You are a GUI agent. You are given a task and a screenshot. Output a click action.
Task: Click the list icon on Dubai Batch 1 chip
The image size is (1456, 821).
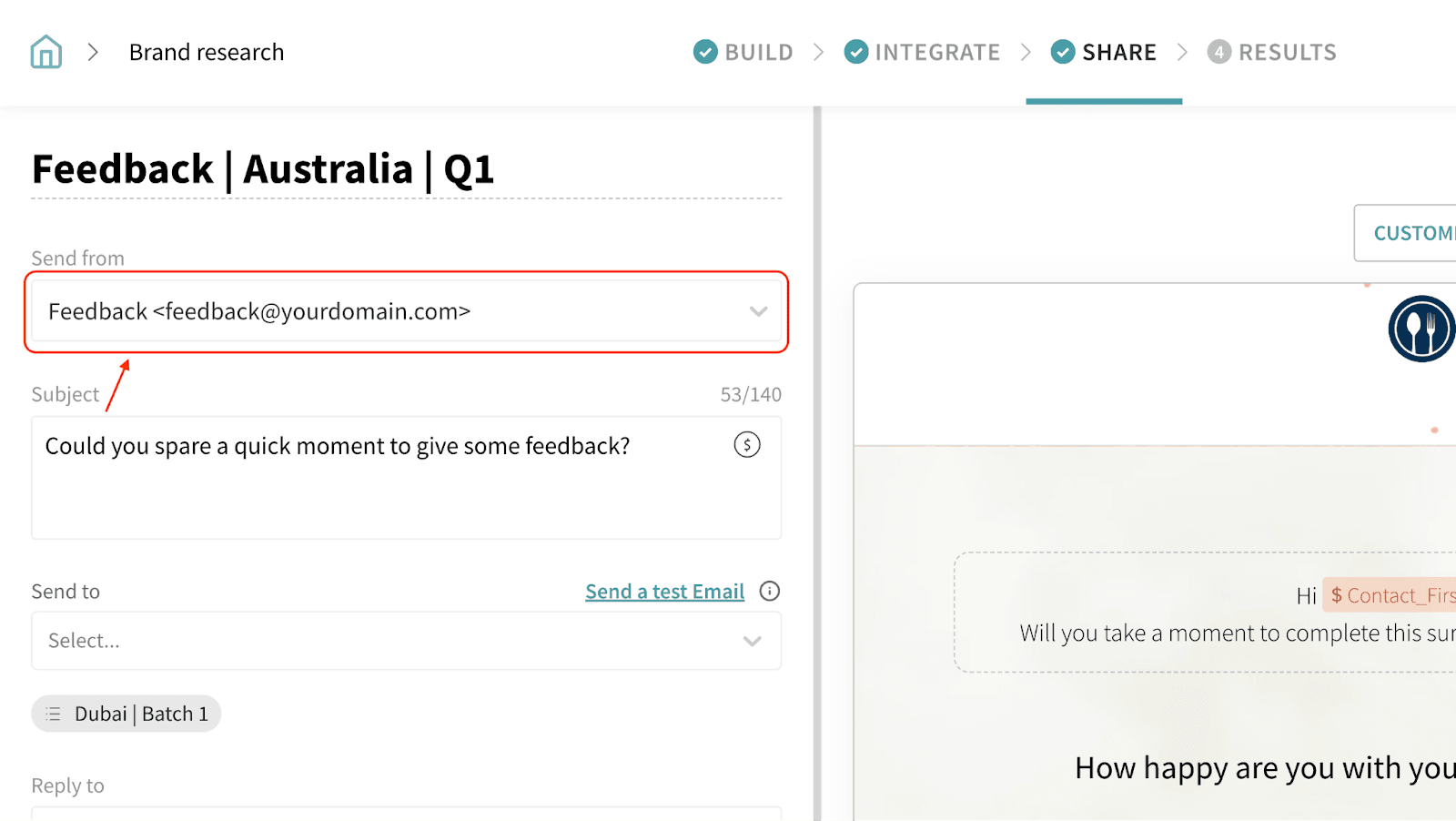point(54,715)
